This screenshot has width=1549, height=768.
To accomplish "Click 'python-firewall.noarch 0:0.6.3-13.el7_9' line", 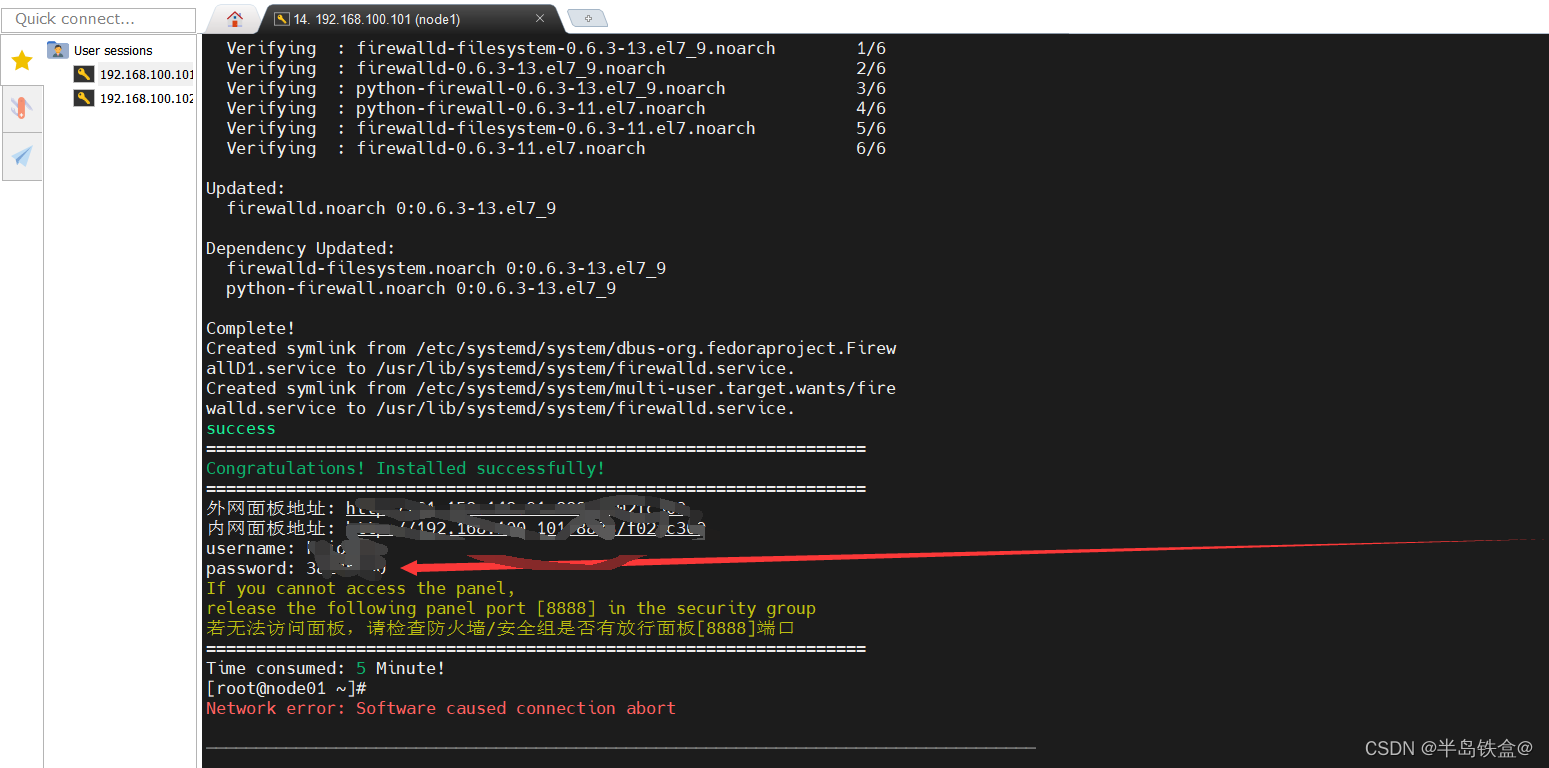I will [421, 288].
